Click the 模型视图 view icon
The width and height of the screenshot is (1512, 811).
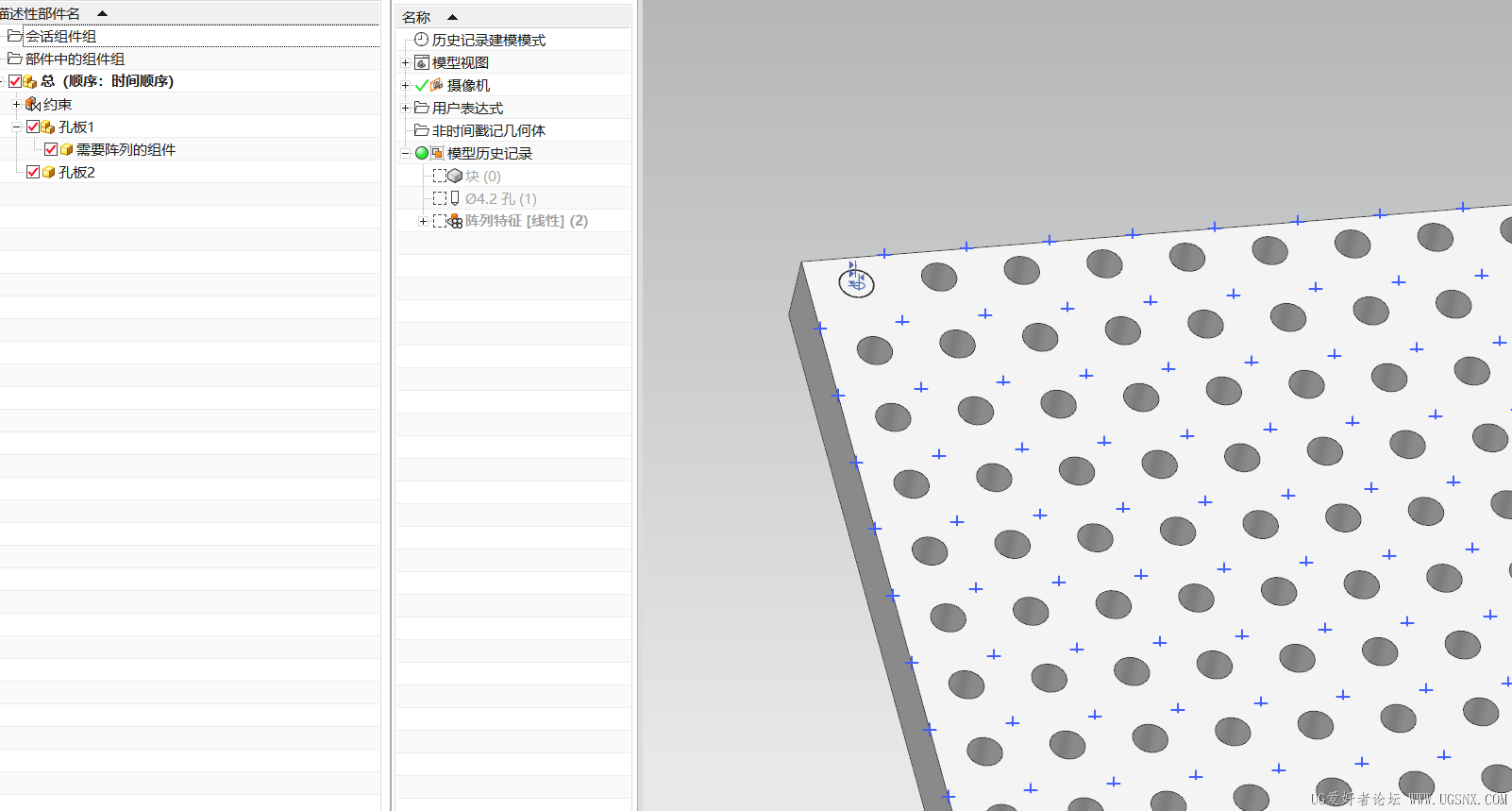422,62
